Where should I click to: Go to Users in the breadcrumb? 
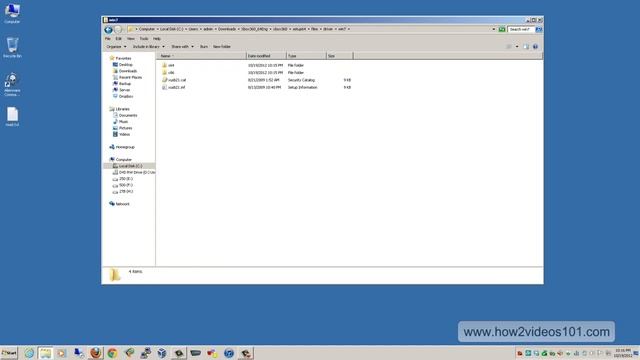click(193, 29)
